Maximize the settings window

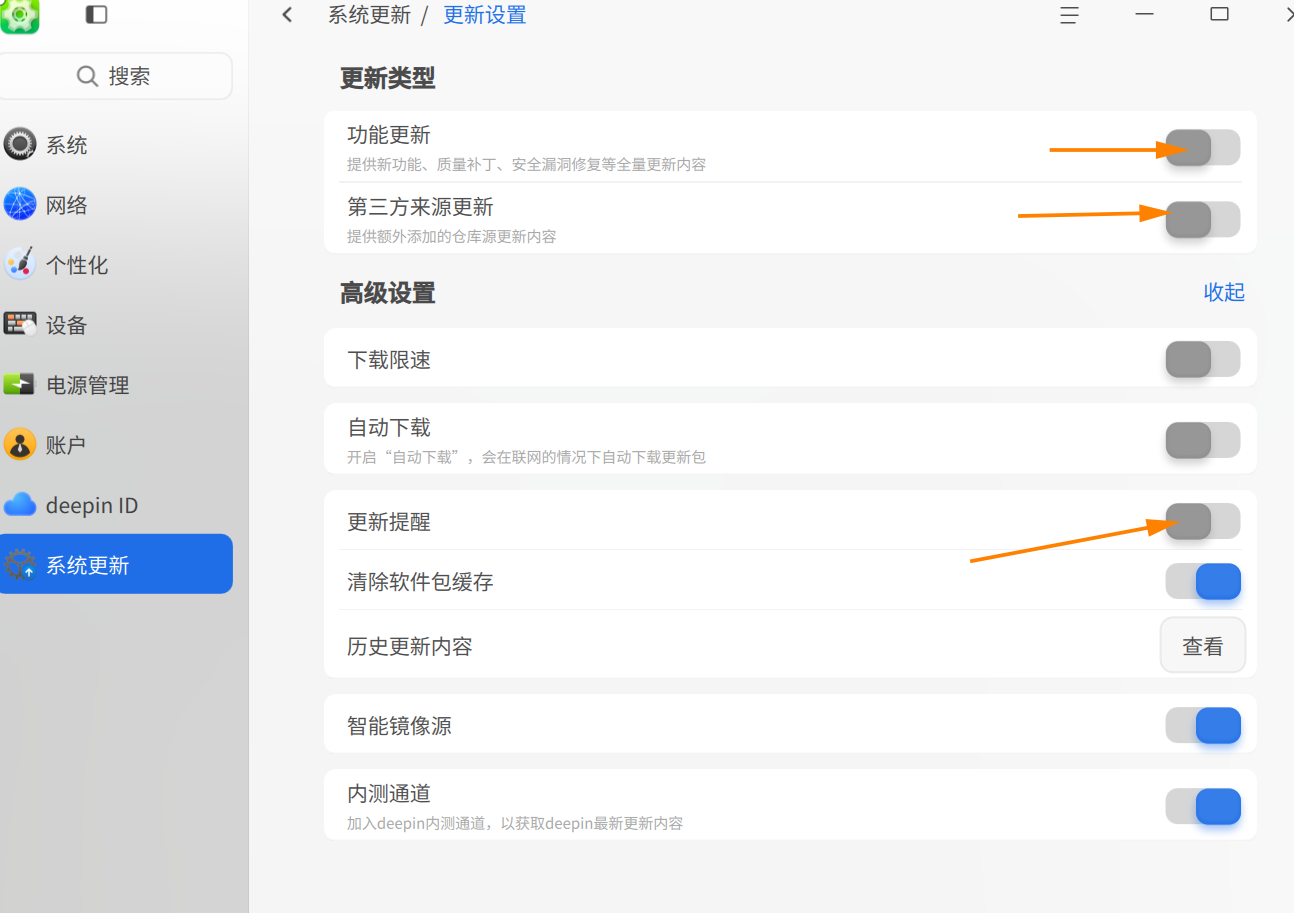[x=1219, y=14]
